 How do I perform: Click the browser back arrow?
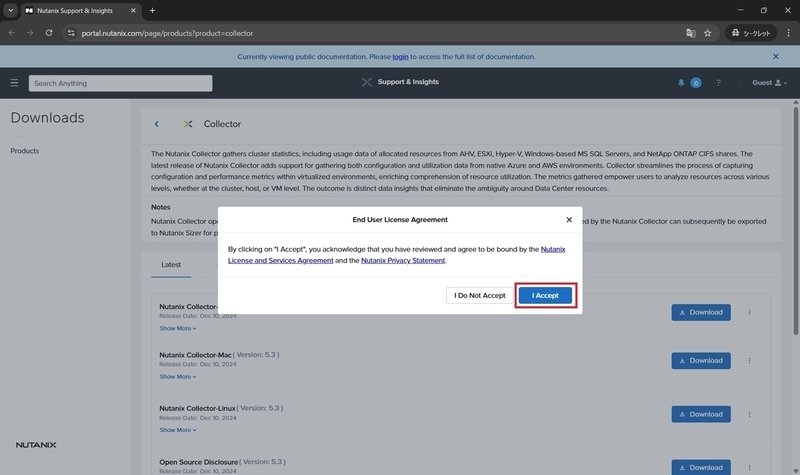11,33
